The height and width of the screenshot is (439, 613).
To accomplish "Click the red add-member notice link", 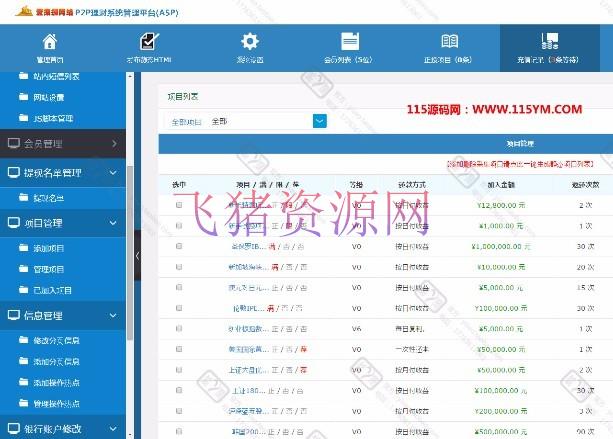I will [520, 162].
